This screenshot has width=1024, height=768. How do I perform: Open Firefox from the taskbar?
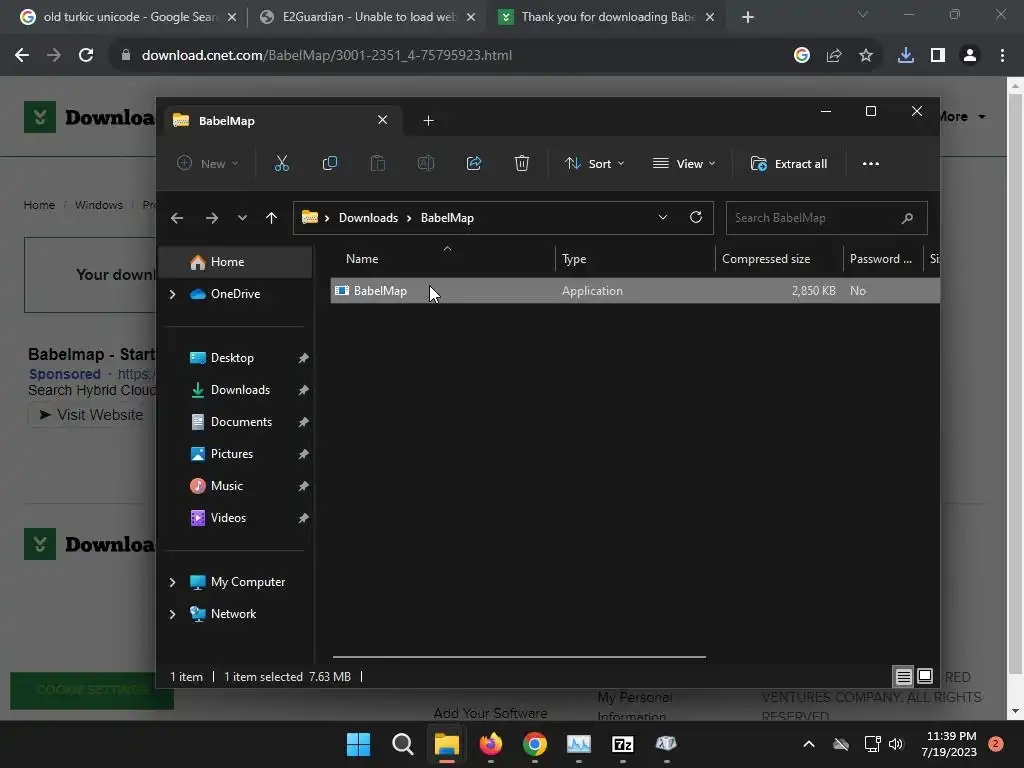click(x=491, y=744)
